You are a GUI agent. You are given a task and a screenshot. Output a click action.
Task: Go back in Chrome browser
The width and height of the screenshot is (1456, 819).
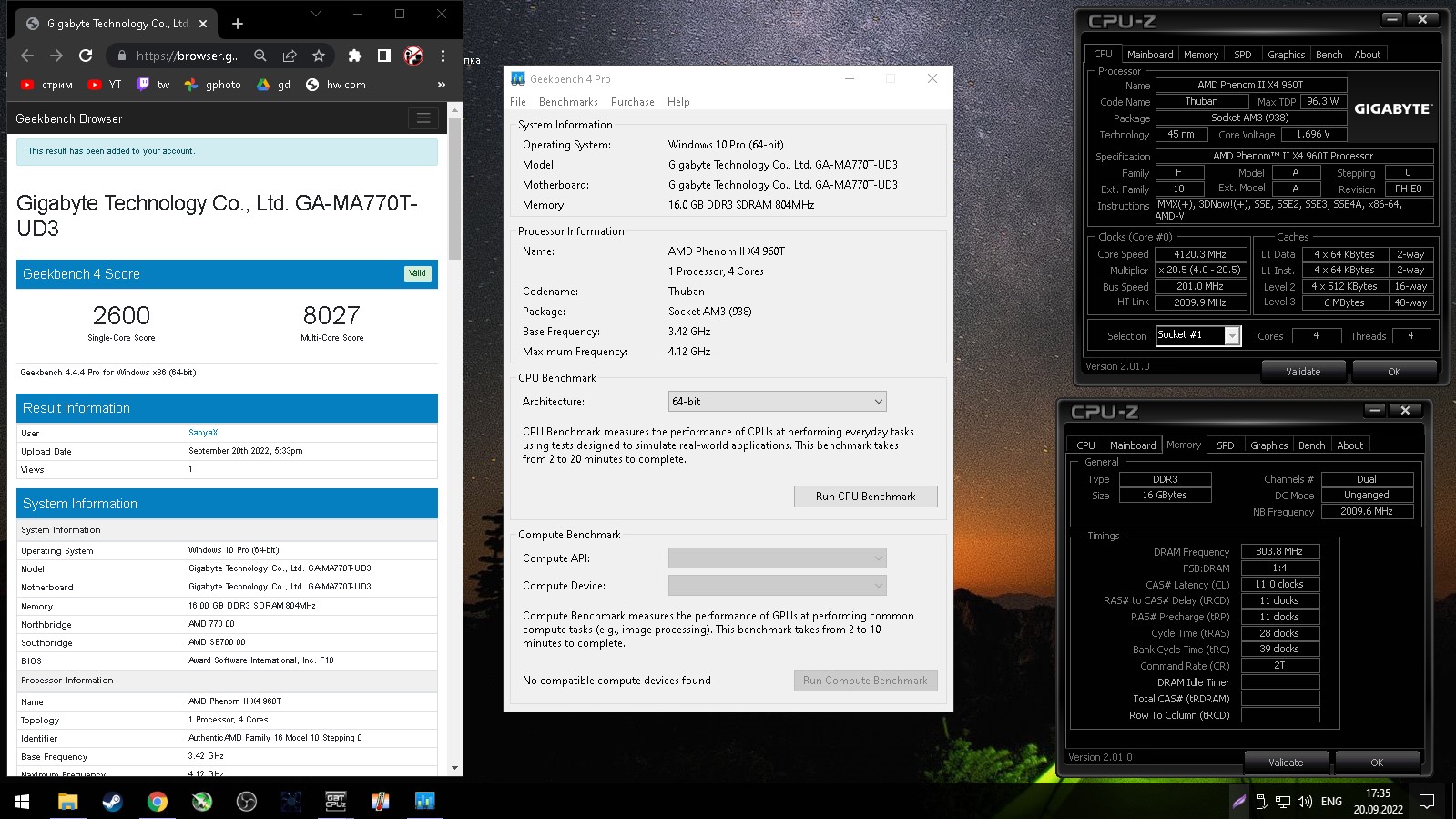pos(27,56)
